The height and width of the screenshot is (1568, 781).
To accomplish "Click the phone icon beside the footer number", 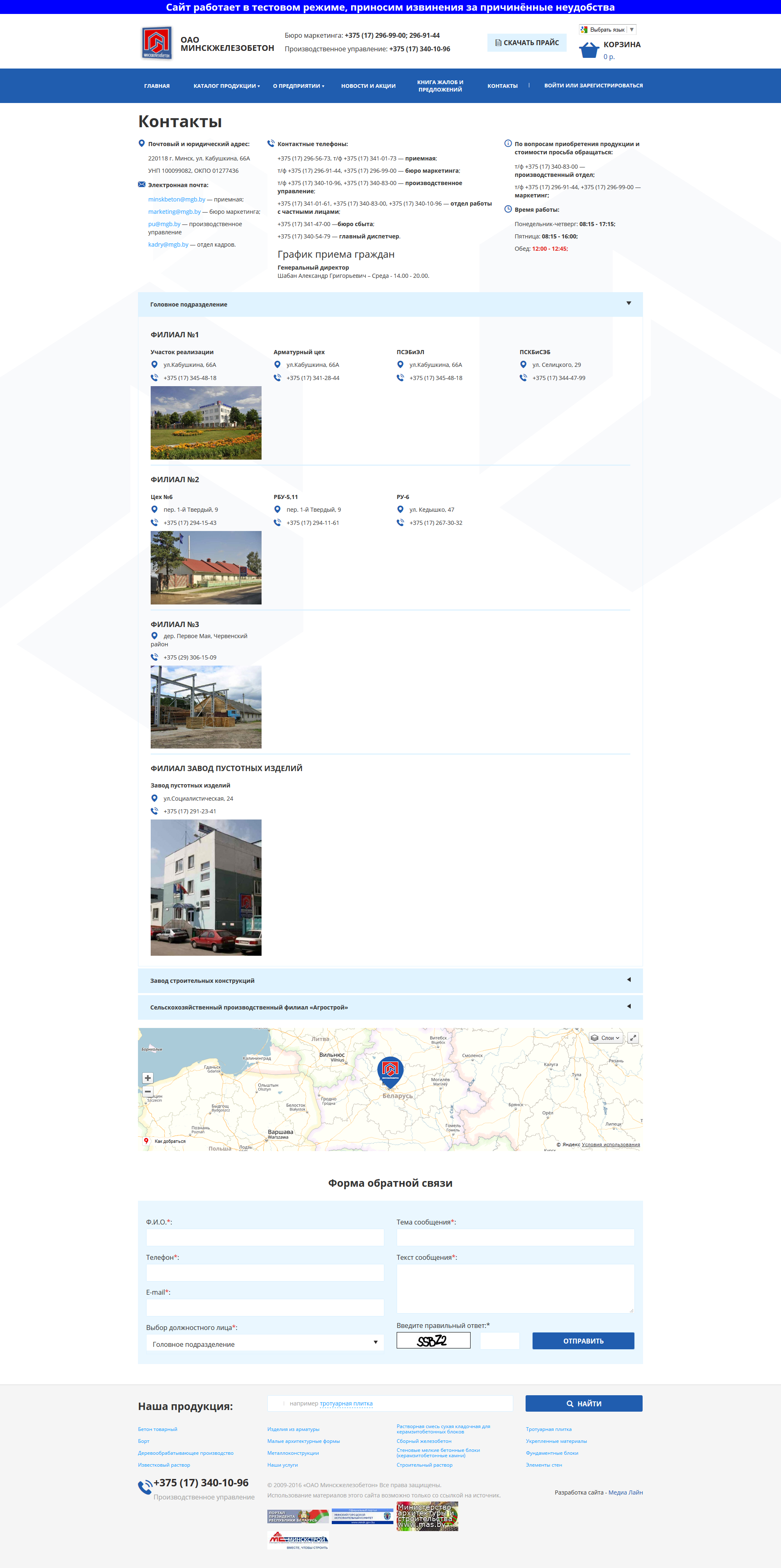I will (145, 1488).
